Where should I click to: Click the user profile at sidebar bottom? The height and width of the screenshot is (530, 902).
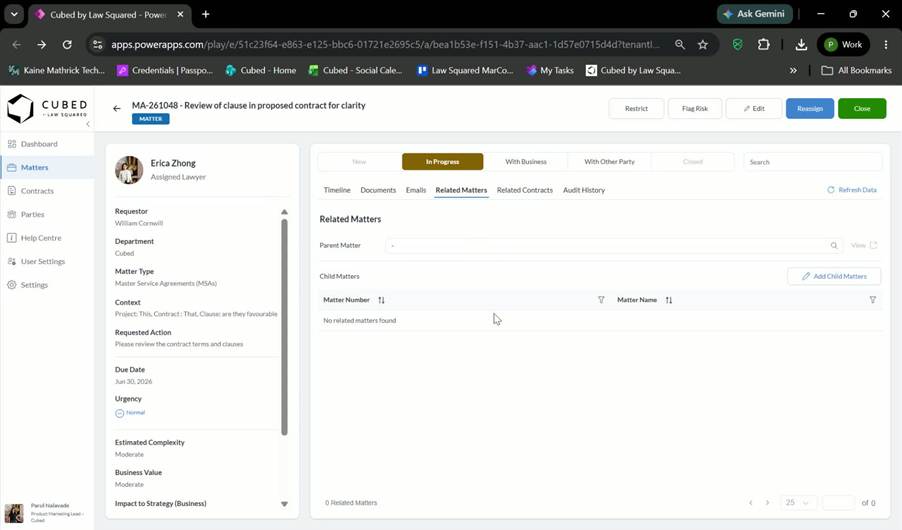pos(46,513)
